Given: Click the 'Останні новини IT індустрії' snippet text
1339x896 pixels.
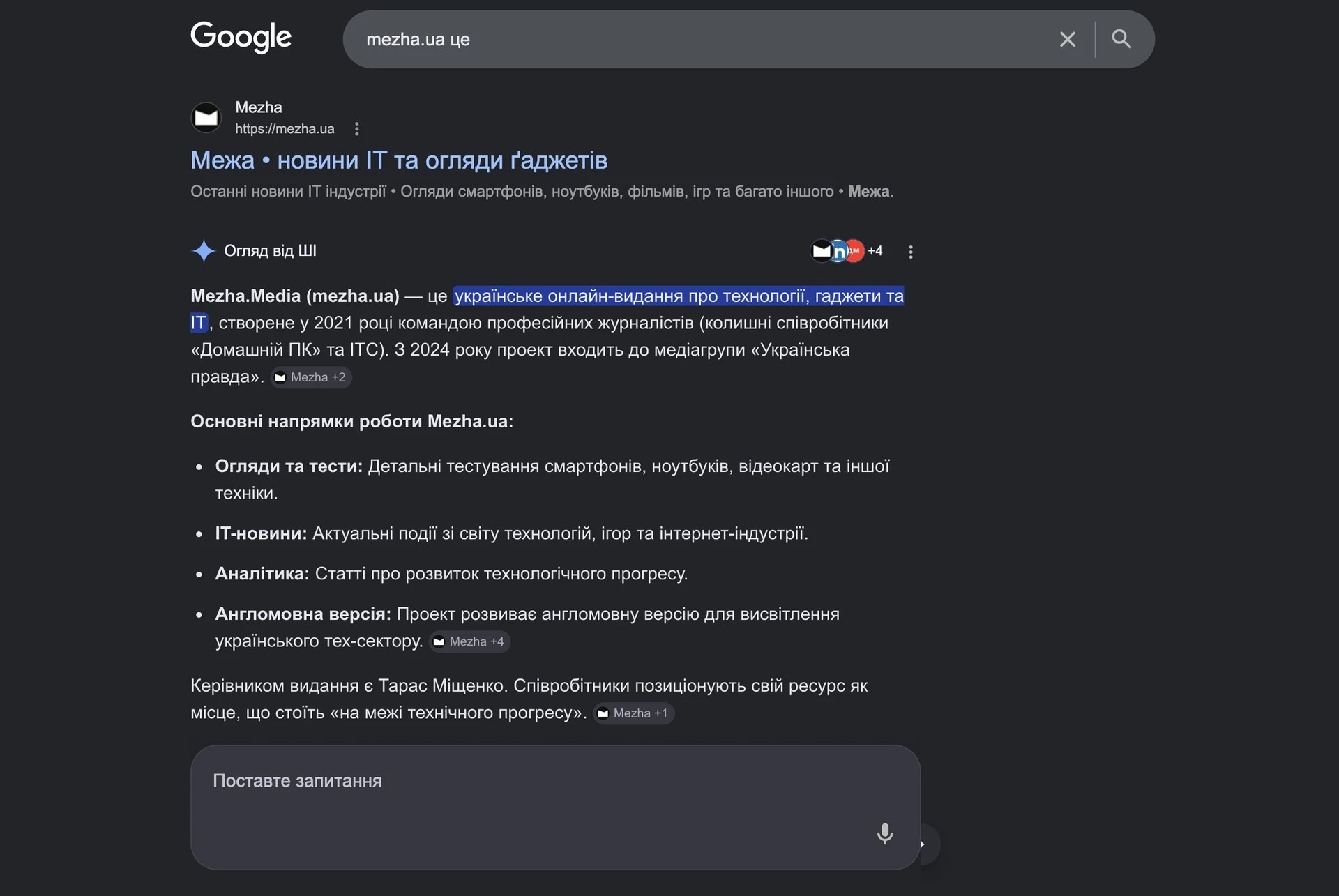Looking at the screenshot, I should tap(288, 191).
